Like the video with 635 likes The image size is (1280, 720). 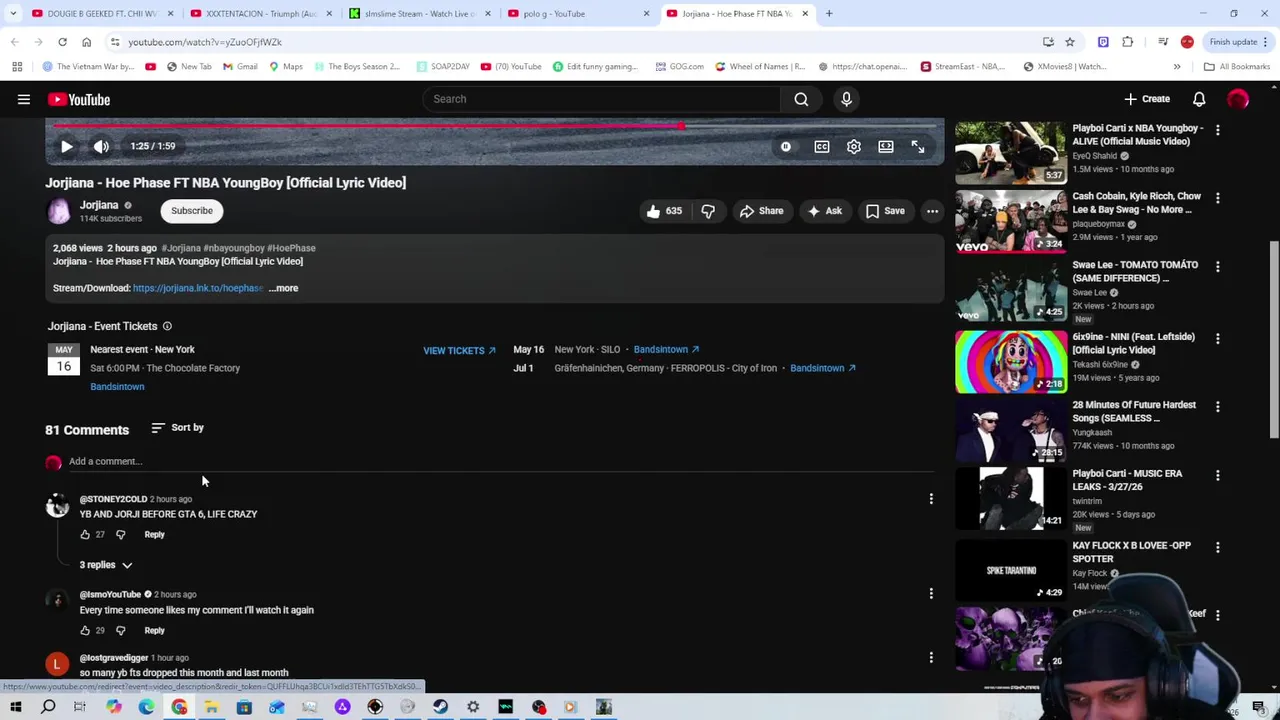[x=664, y=211]
